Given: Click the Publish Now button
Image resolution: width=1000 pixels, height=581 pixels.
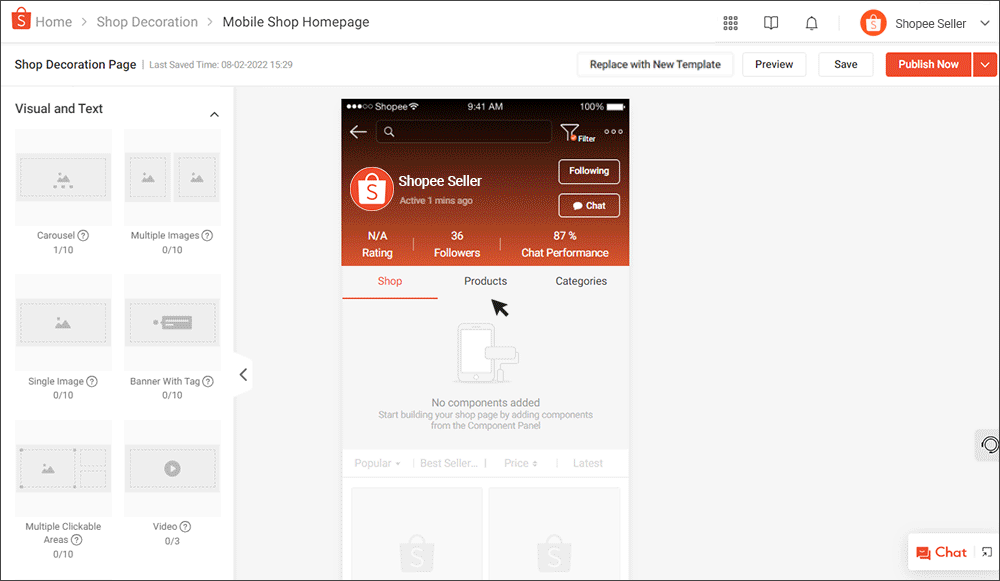Looking at the screenshot, I should [x=928, y=64].
